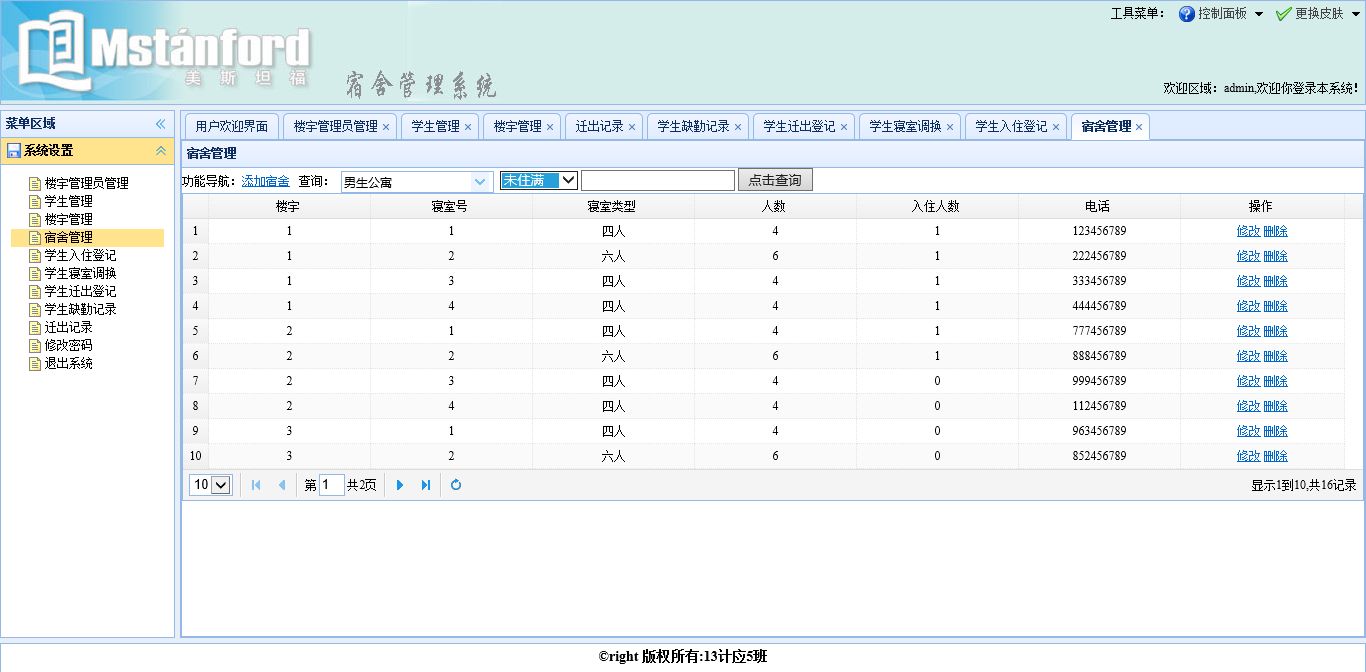Go to first page in pagination
Image resolution: width=1366 pixels, height=672 pixels.
coord(256,485)
